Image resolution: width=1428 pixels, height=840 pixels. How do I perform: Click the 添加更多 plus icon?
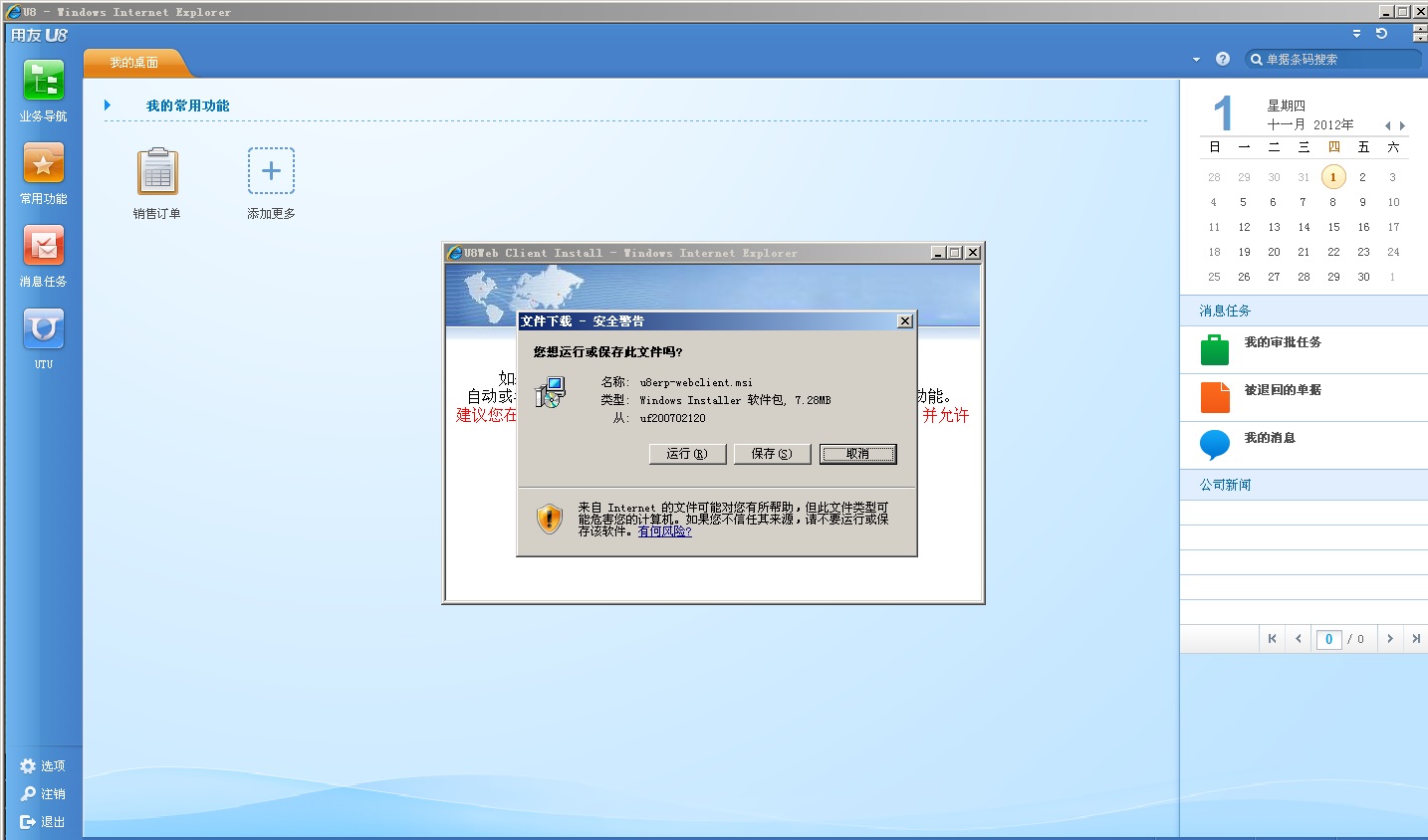(271, 171)
